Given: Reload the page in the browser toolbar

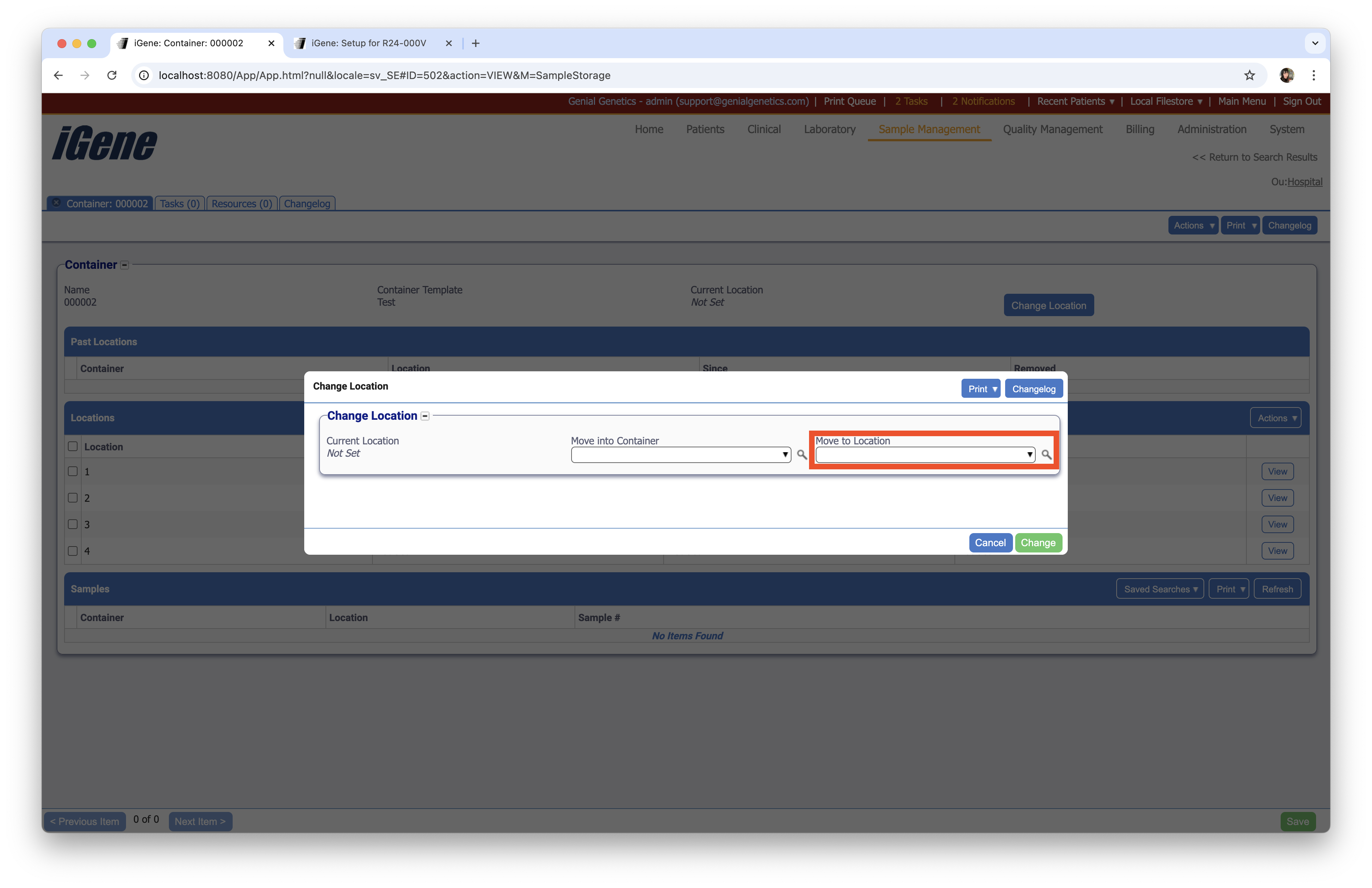Looking at the screenshot, I should 112,75.
